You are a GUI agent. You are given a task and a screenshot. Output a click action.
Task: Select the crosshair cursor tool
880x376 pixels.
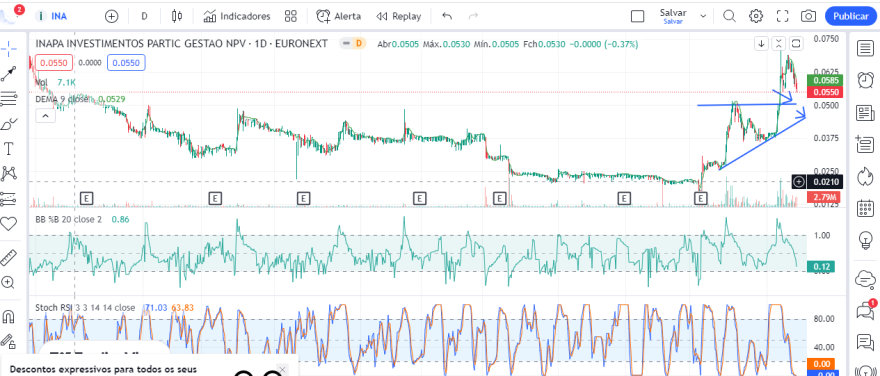[8, 48]
